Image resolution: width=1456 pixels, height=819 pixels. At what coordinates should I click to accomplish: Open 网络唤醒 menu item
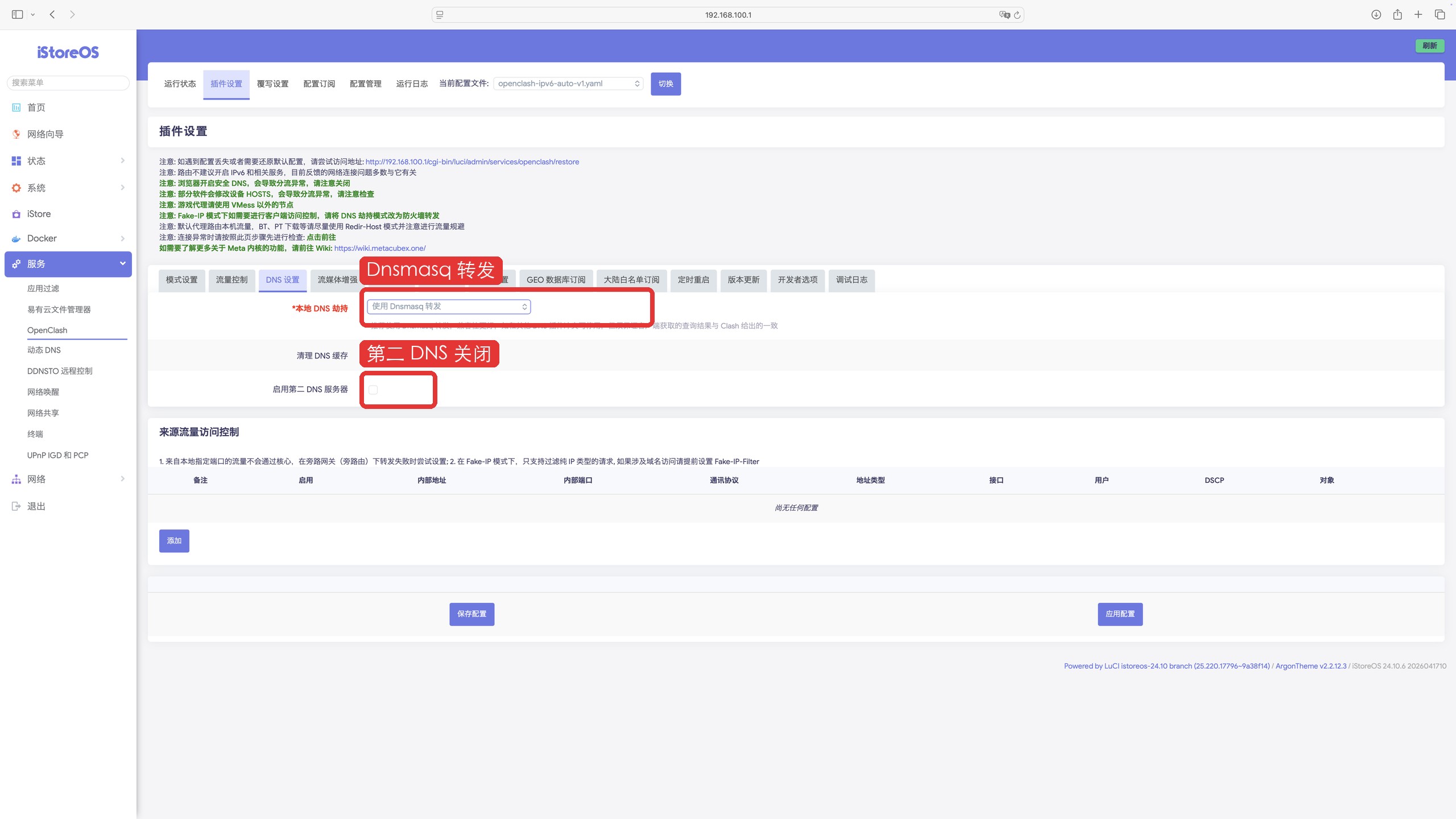click(43, 392)
